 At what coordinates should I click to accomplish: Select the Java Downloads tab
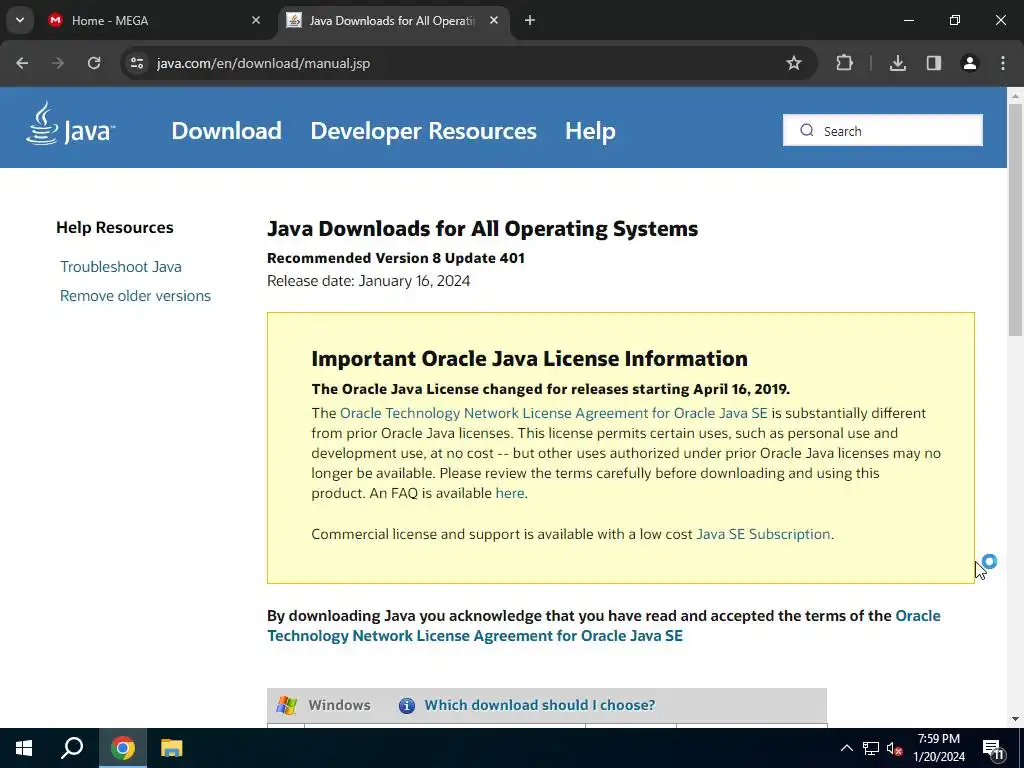tap(392, 21)
